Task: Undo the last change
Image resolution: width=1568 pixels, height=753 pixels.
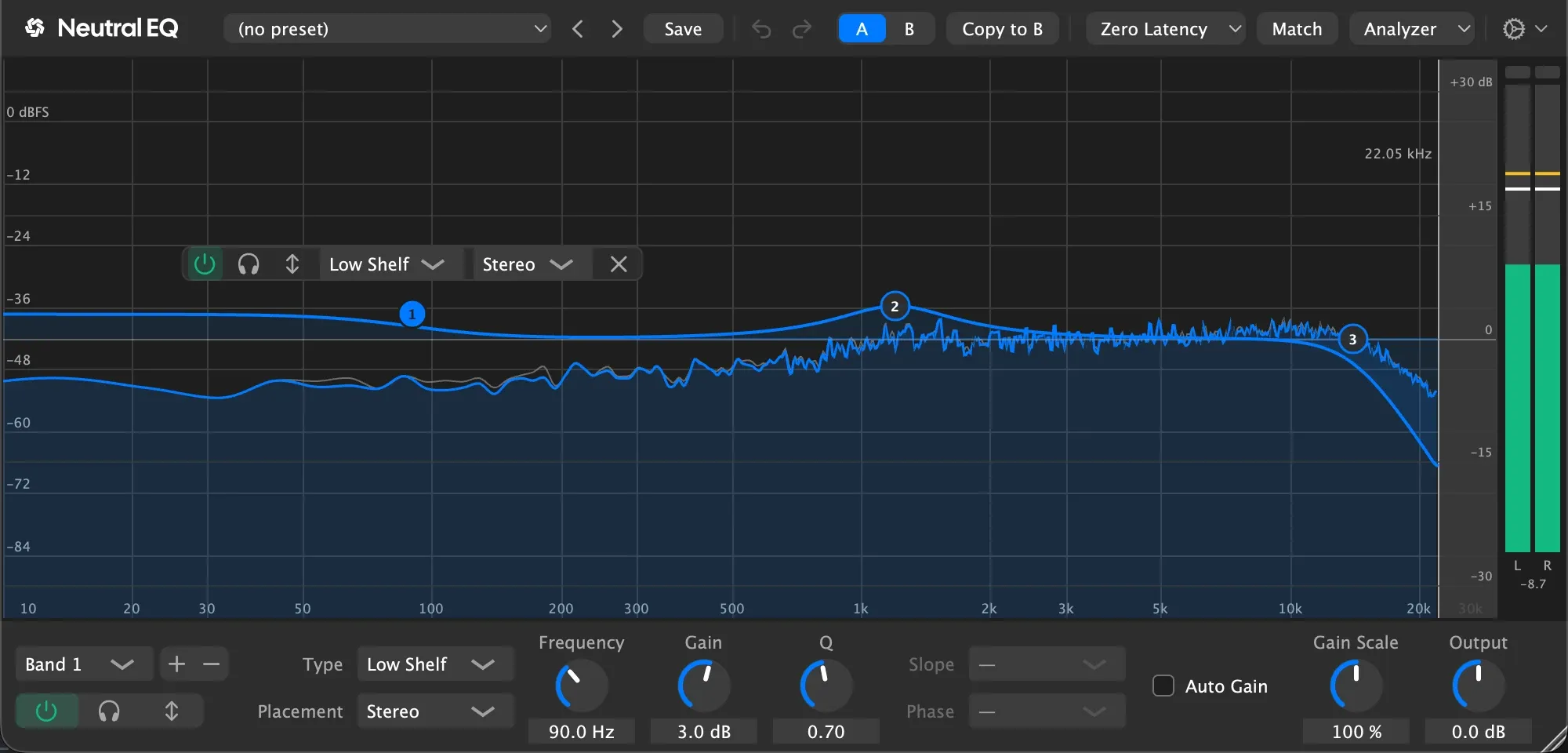Action: [x=761, y=29]
